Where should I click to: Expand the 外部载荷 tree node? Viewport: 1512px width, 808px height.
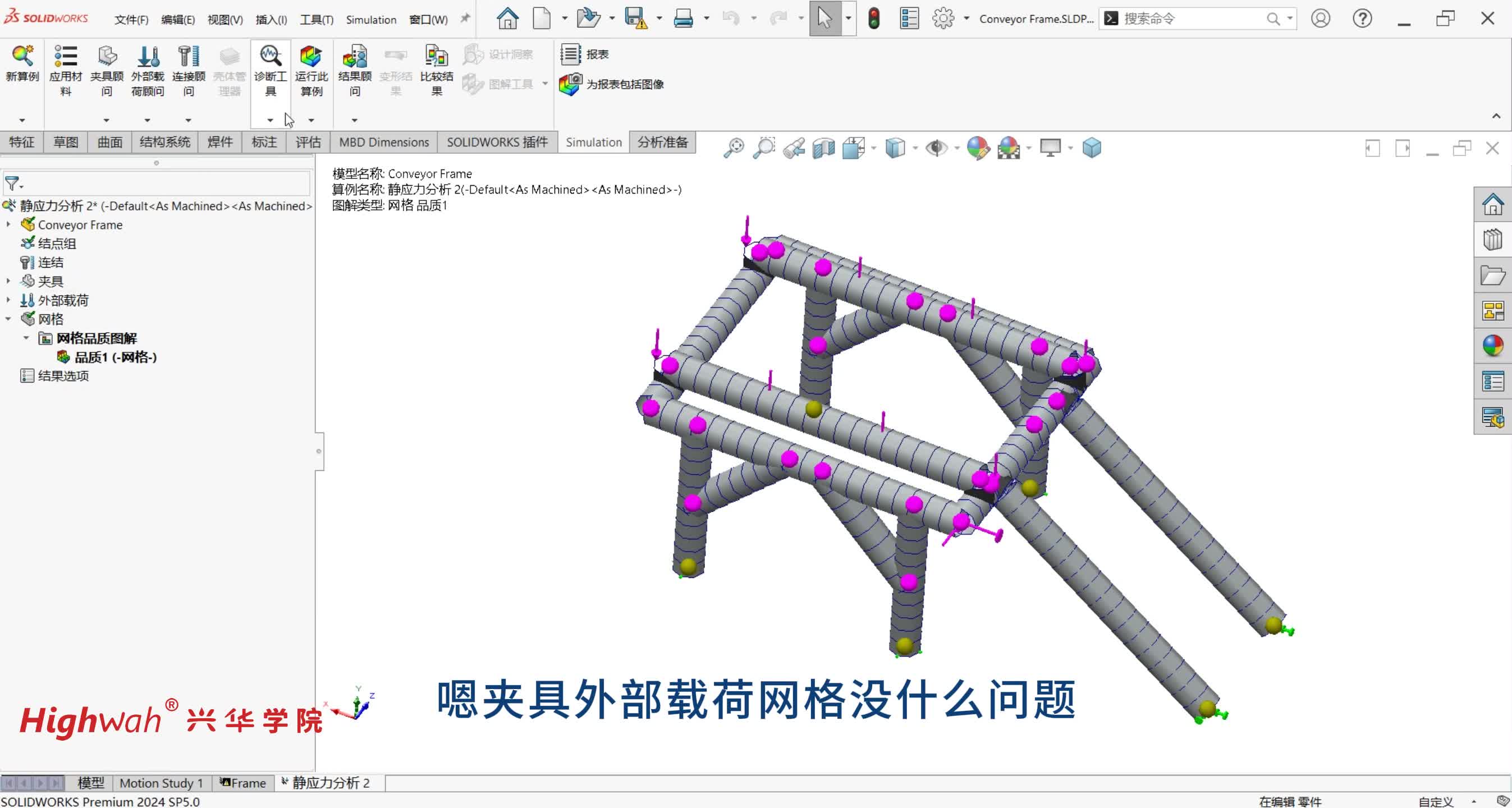pyautogui.click(x=8, y=300)
